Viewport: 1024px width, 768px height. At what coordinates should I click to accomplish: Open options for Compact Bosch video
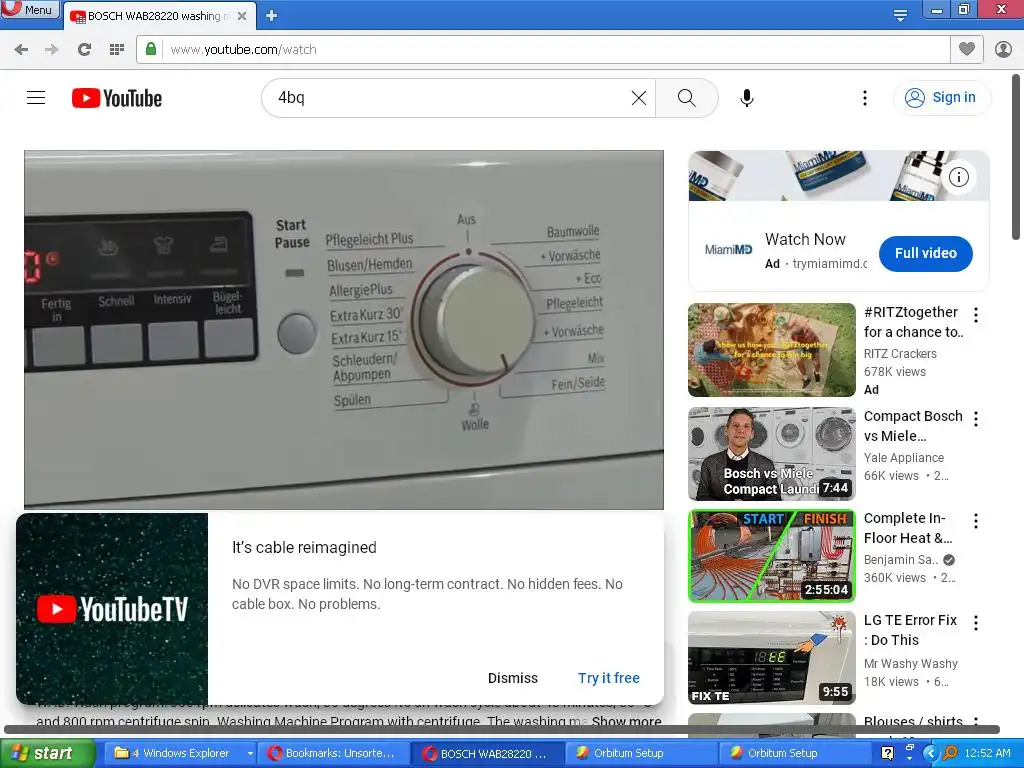pyautogui.click(x=976, y=419)
